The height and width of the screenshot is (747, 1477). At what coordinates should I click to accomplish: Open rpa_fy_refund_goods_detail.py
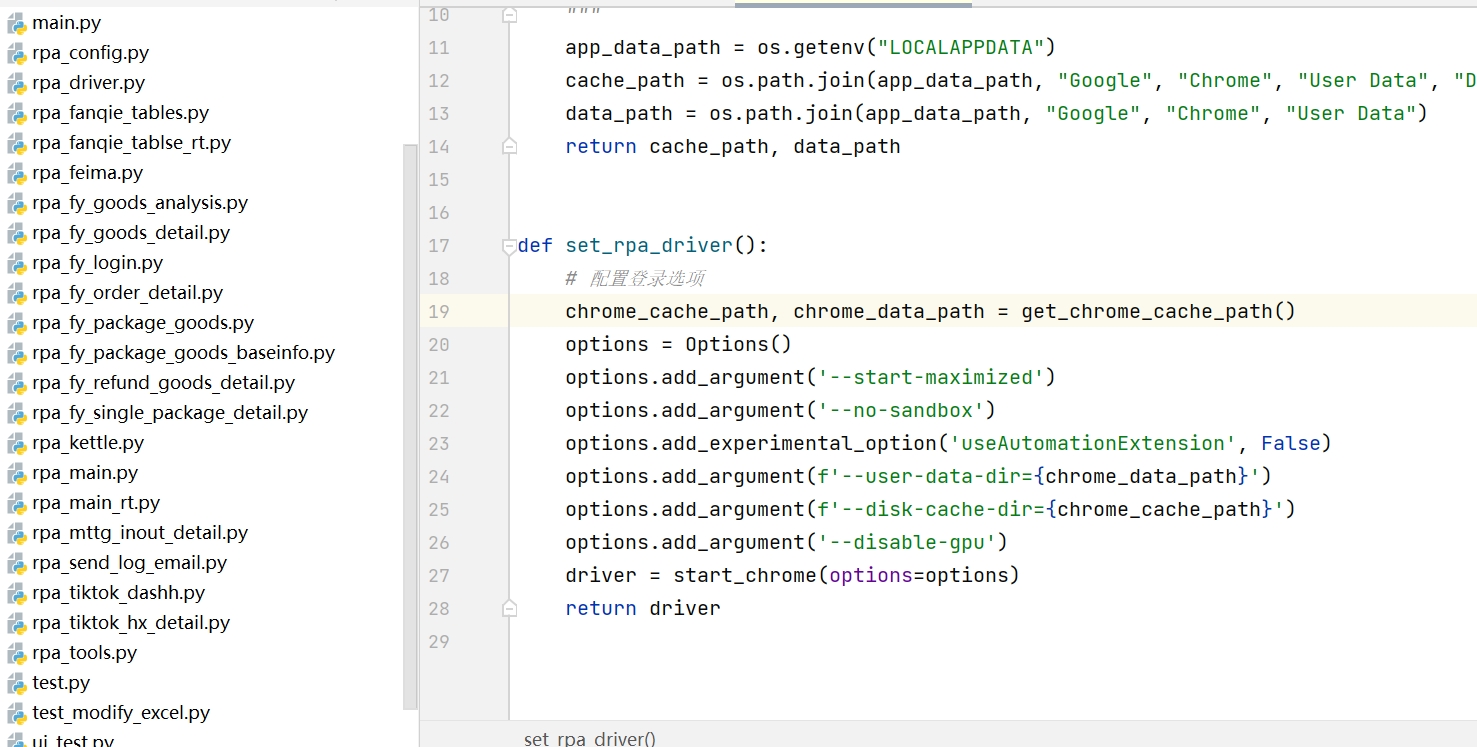[x=163, y=382]
